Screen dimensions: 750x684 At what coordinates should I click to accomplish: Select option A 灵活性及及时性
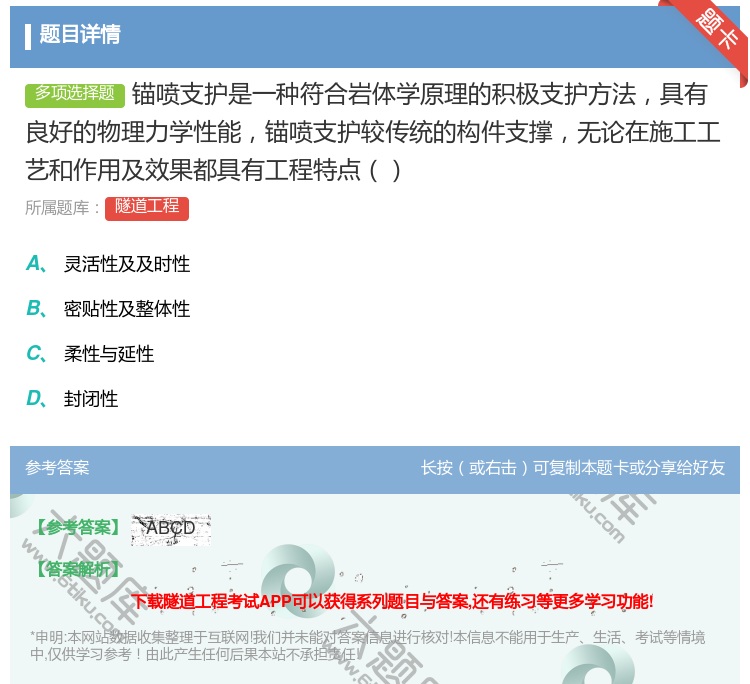point(108,264)
